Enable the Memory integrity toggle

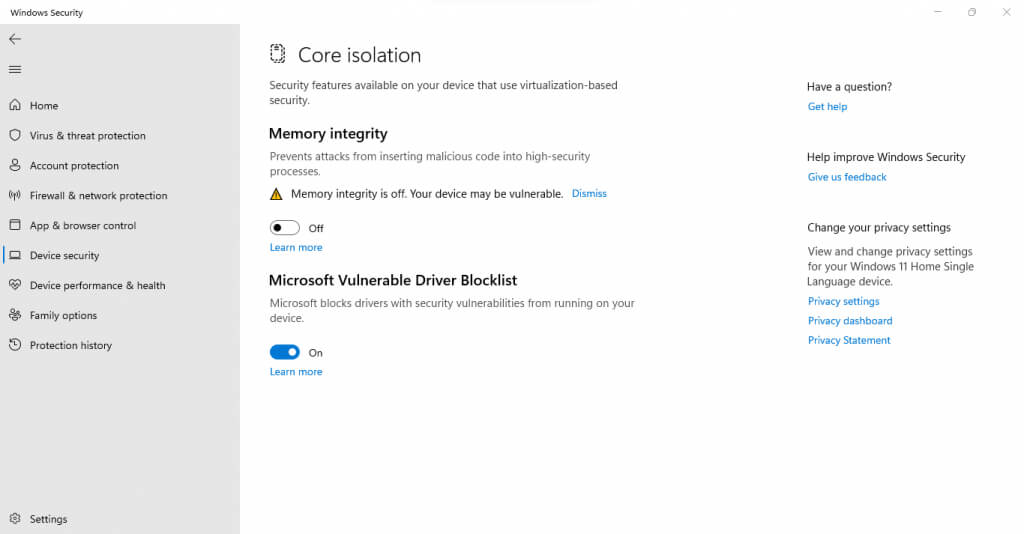click(x=285, y=228)
